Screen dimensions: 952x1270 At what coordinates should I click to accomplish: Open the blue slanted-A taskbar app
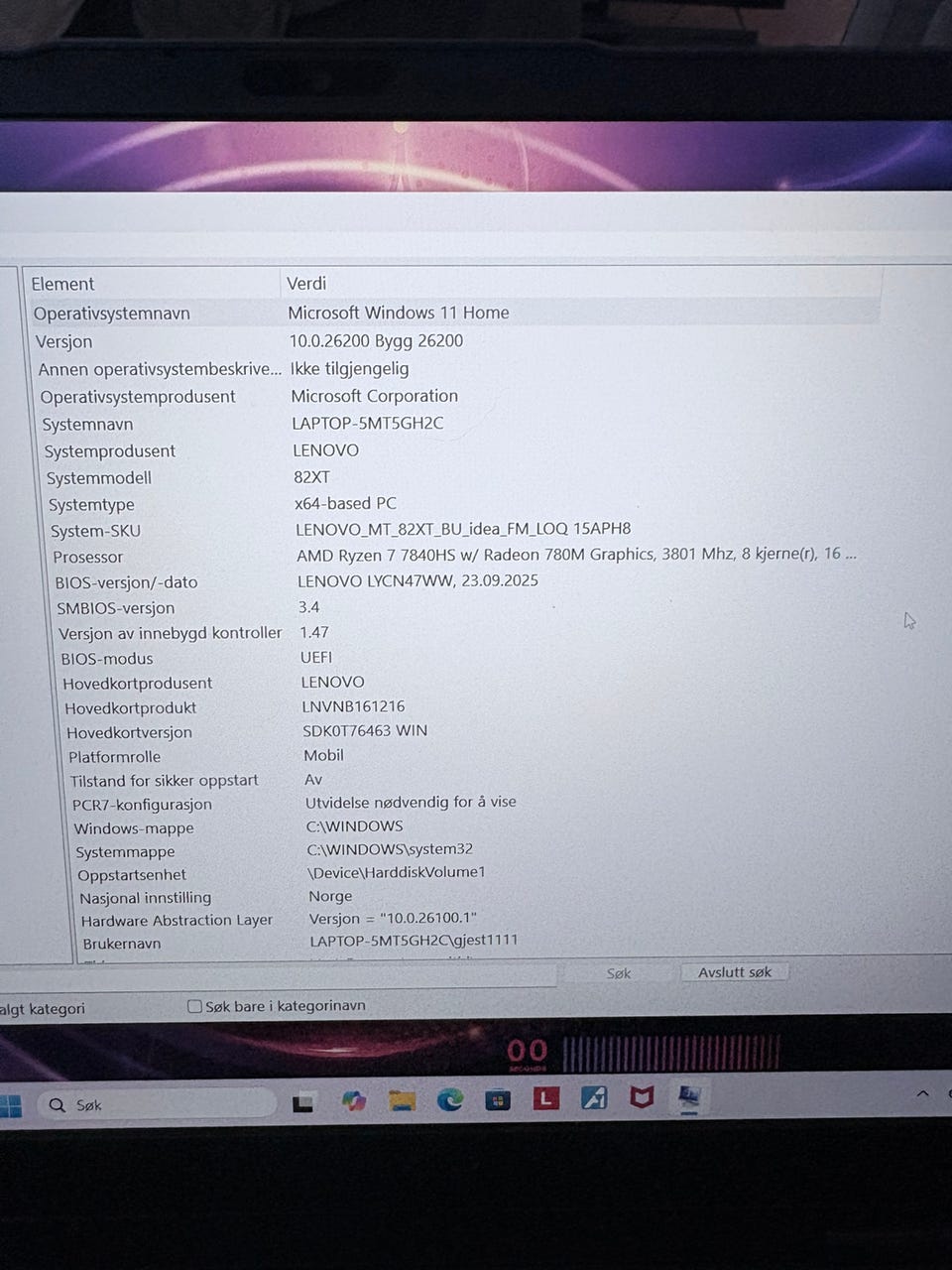(594, 1097)
